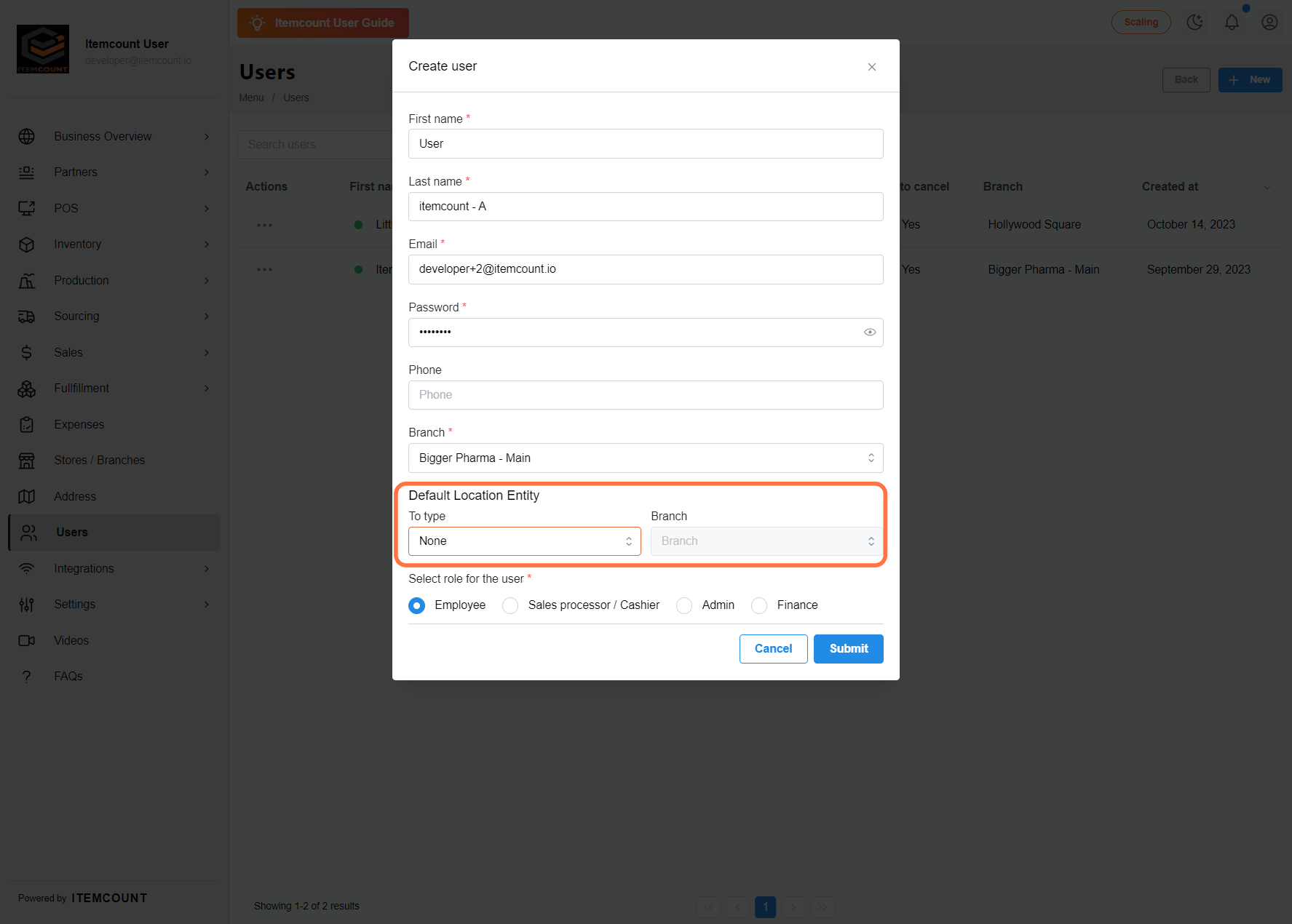Select the Employee role radio button
The image size is (1292, 924).
coord(417,605)
